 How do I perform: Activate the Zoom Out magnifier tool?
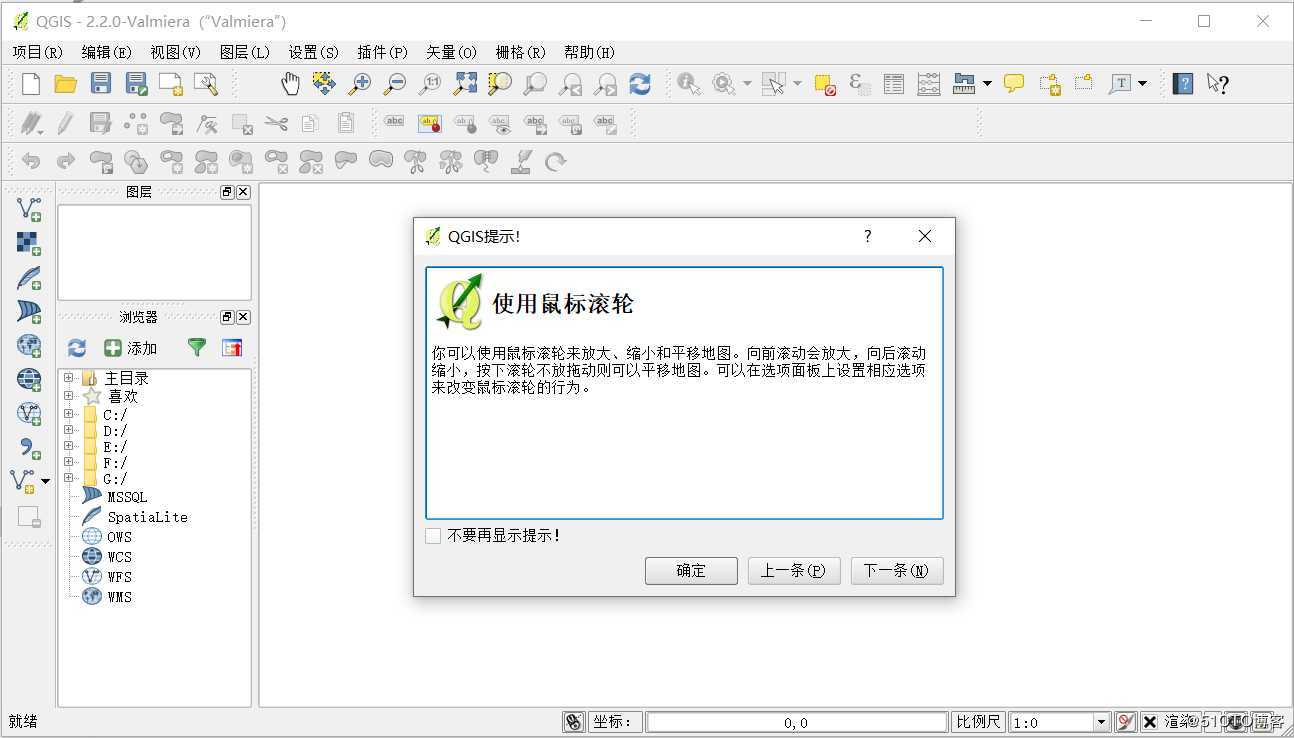(x=395, y=84)
